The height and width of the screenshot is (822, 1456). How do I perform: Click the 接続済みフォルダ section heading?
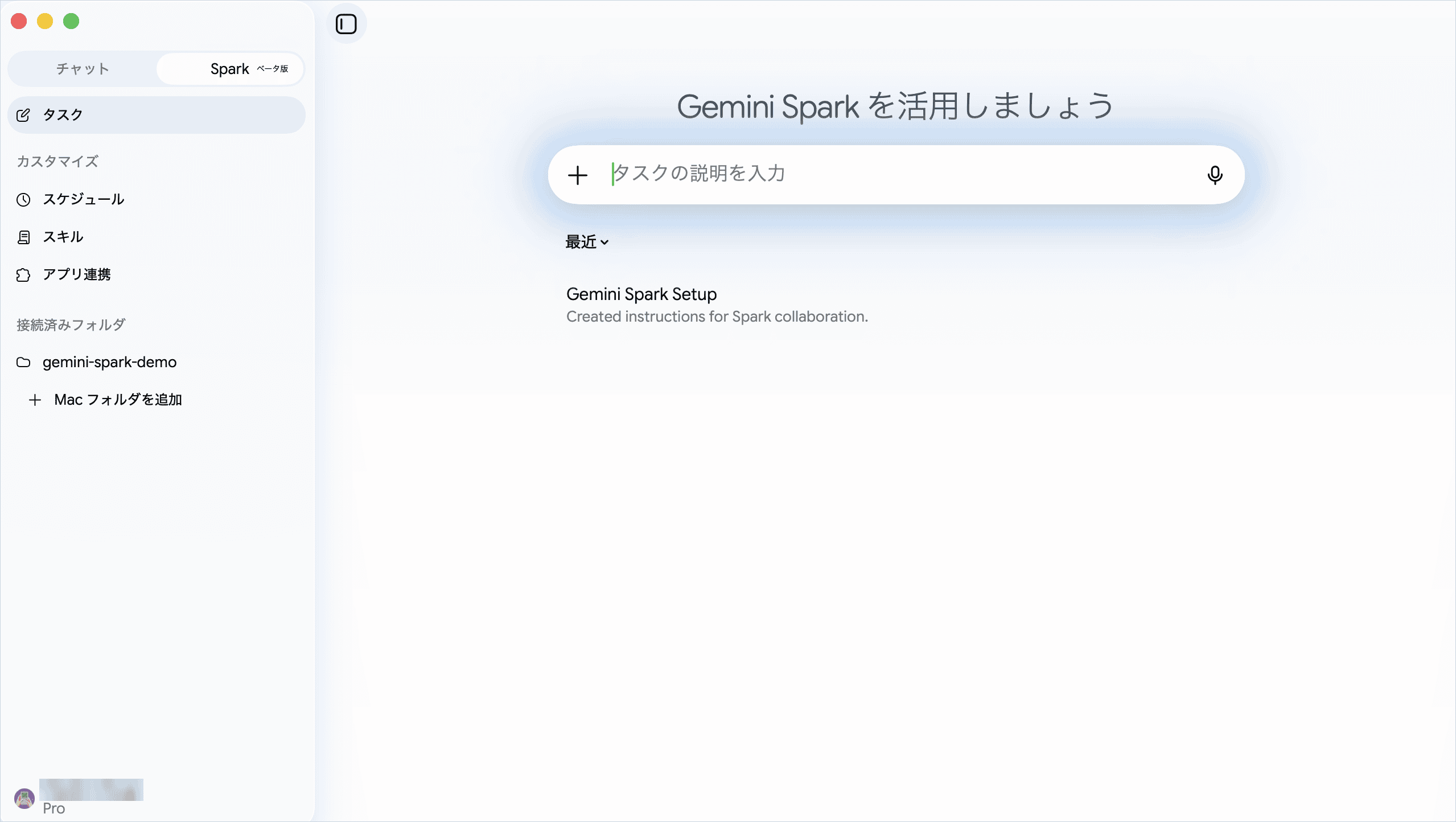(71, 325)
